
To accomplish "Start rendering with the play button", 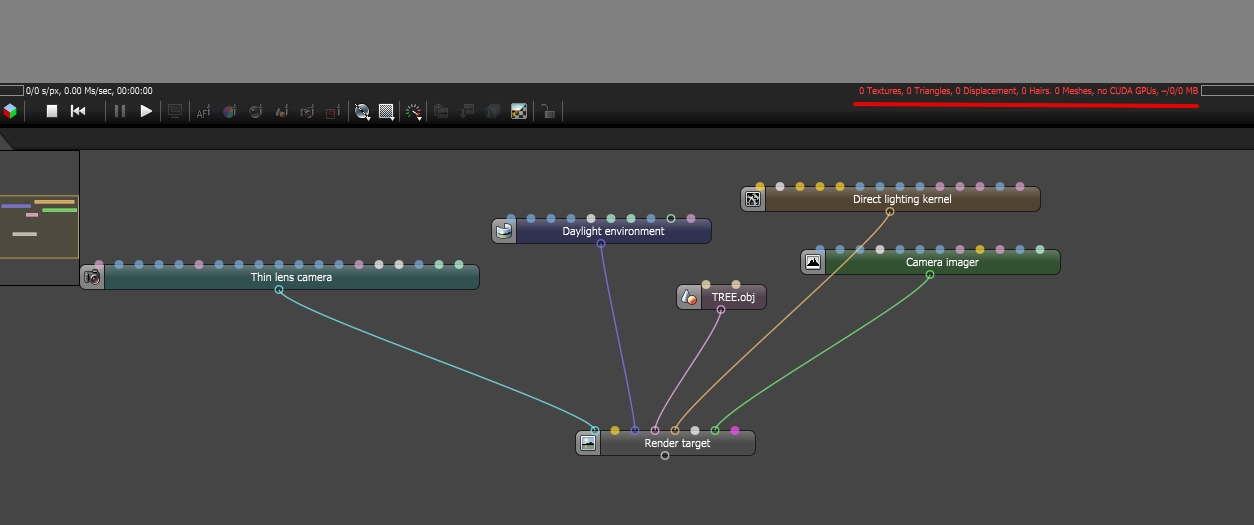I will click(146, 111).
